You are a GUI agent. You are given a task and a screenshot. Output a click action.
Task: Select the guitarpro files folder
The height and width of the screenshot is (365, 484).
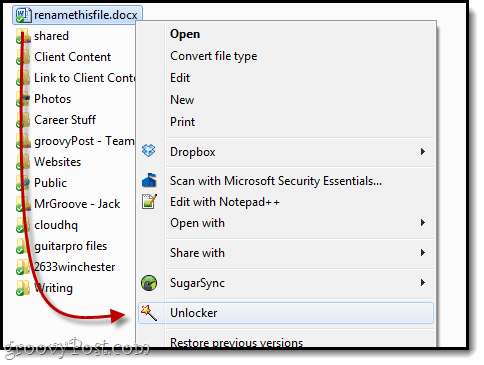pyautogui.click(x=70, y=246)
